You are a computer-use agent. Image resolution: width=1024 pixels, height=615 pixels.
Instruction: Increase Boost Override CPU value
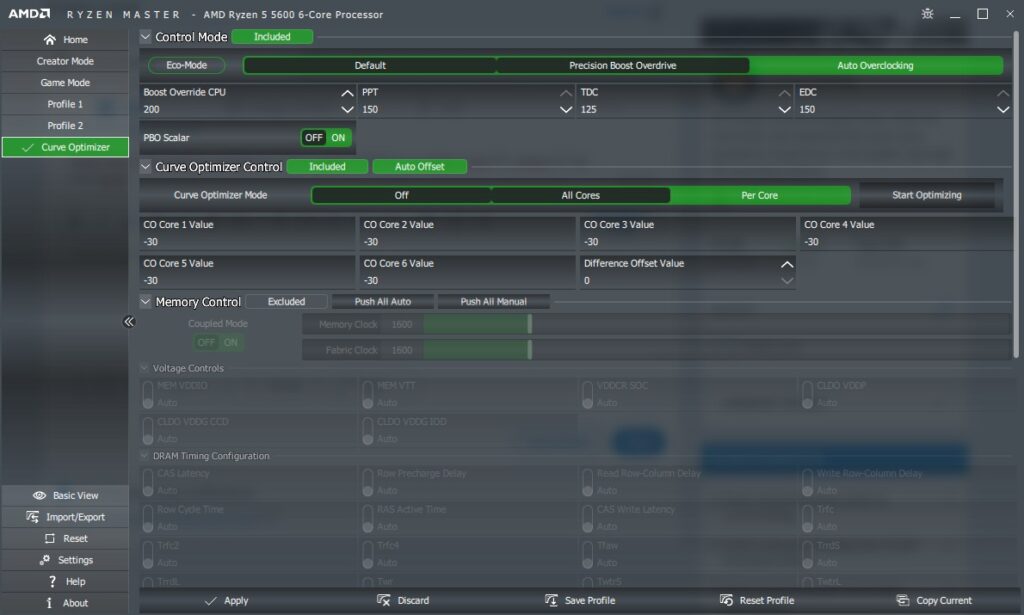[347, 93]
